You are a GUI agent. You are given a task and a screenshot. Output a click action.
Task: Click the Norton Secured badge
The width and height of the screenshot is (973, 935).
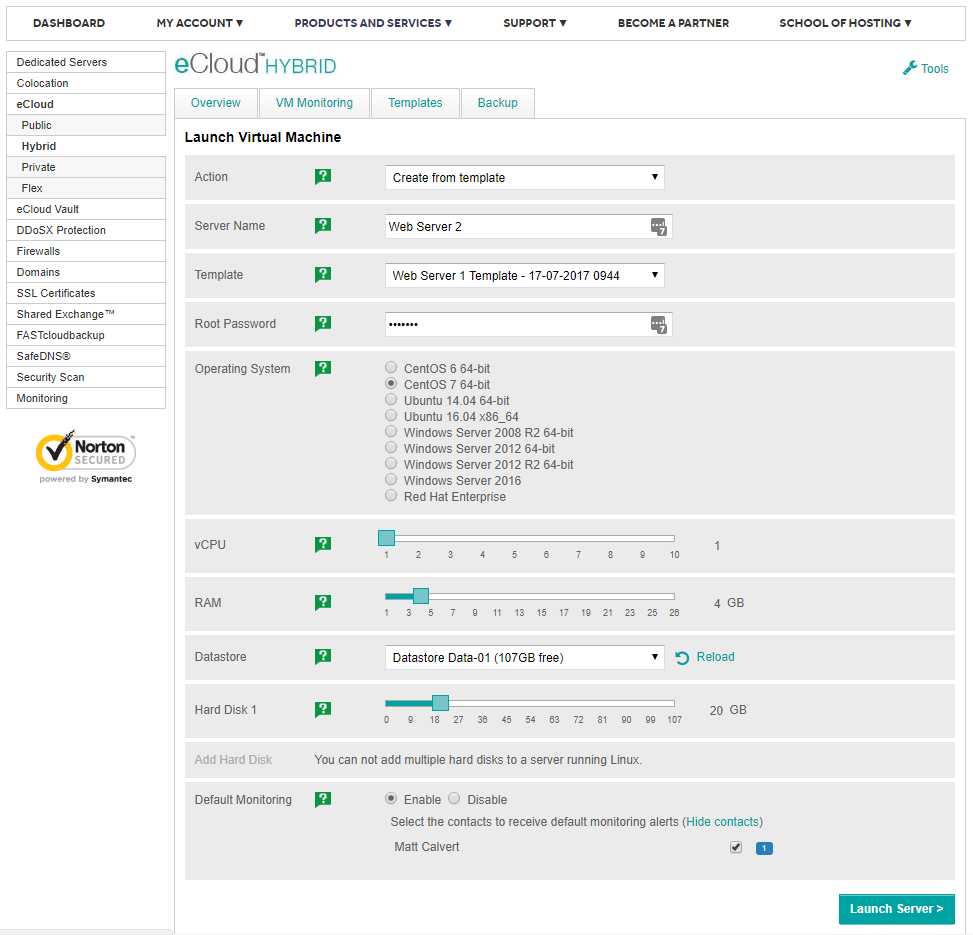click(86, 457)
